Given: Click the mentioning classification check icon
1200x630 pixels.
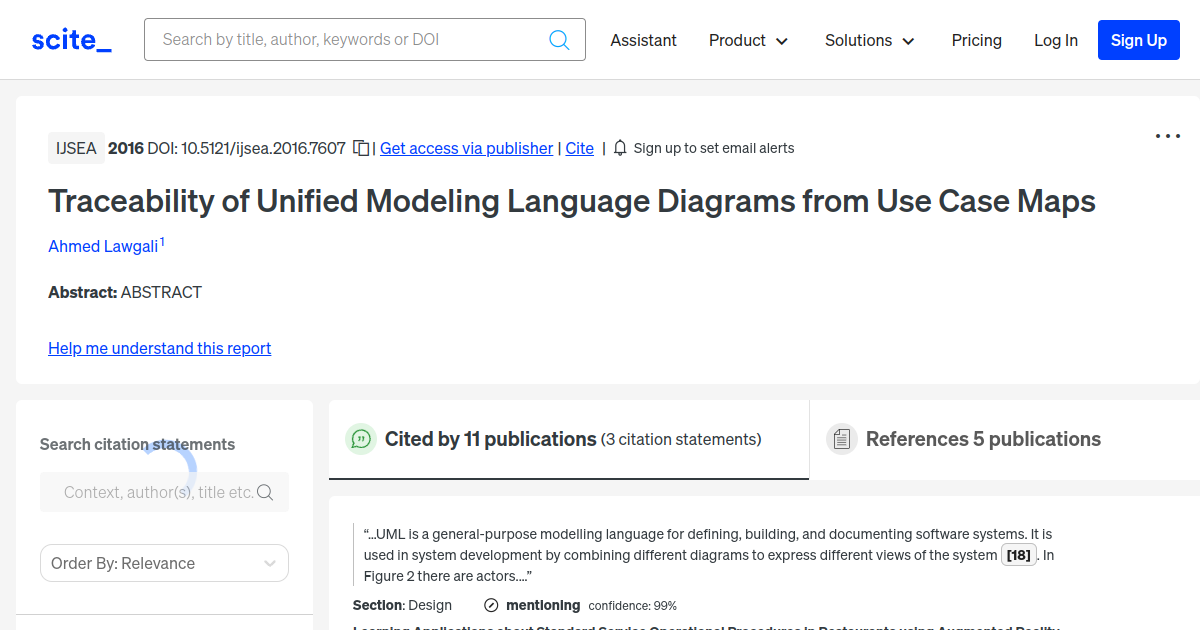Looking at the screenshot, I should pyautogui.click(x=491, y=605).
